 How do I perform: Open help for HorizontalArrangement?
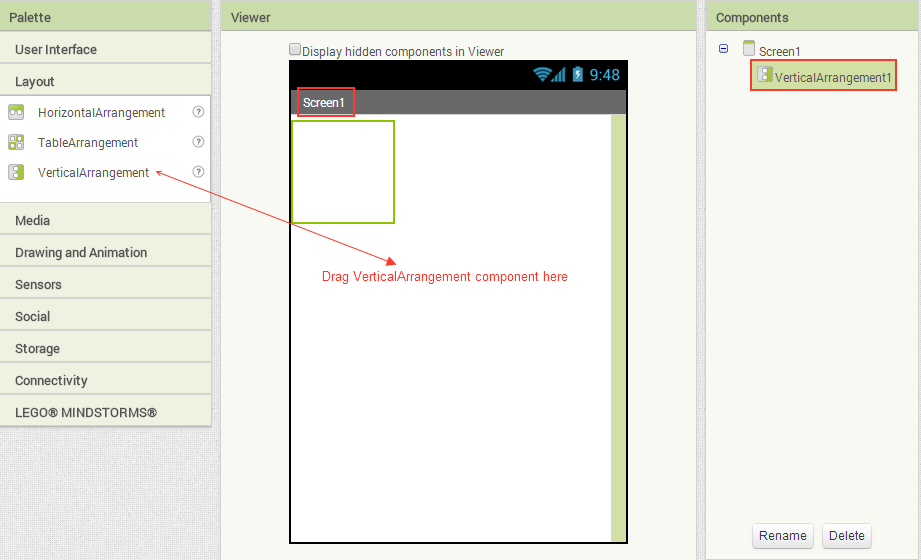coord(198,113)
